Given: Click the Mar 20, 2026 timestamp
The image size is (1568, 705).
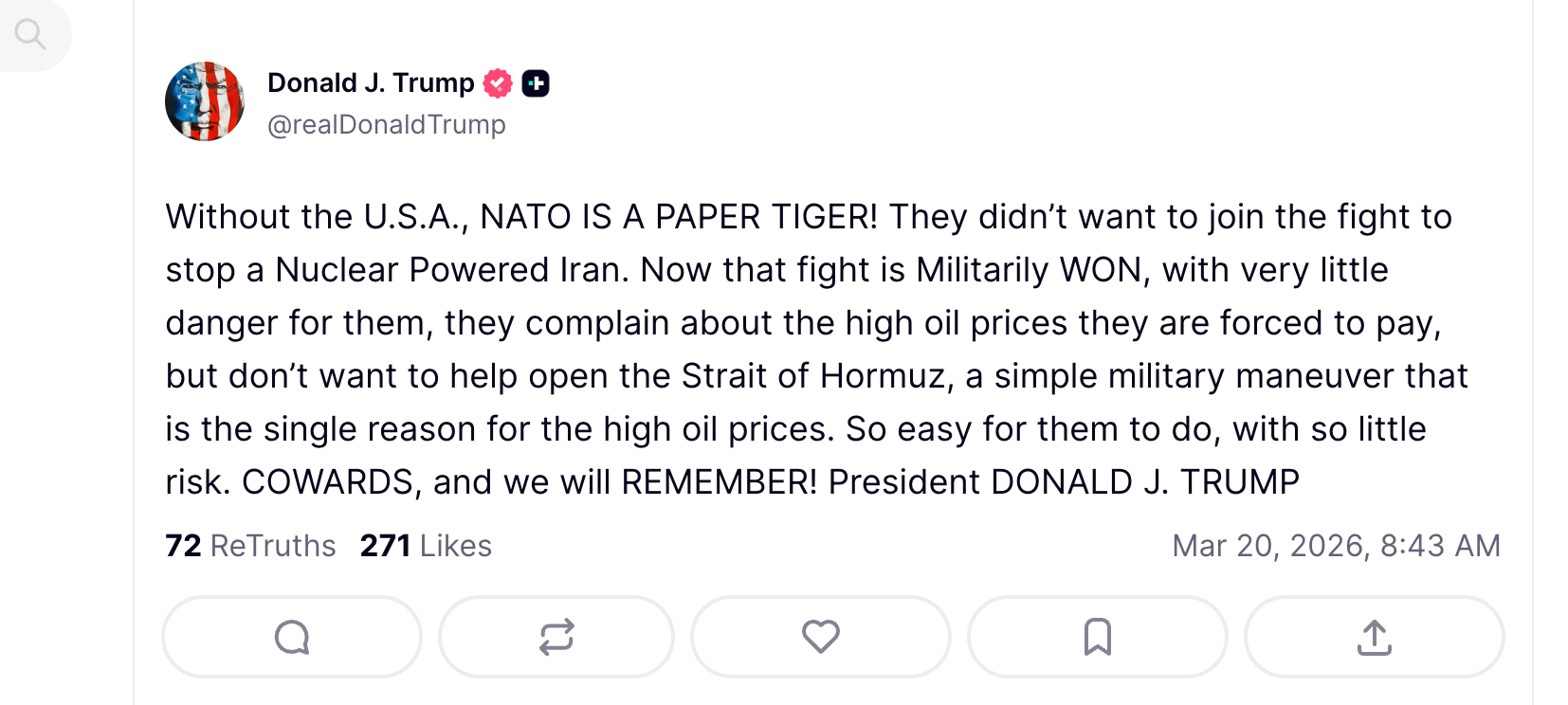Looking at the screenshot, I should [x=1336, y=546].
